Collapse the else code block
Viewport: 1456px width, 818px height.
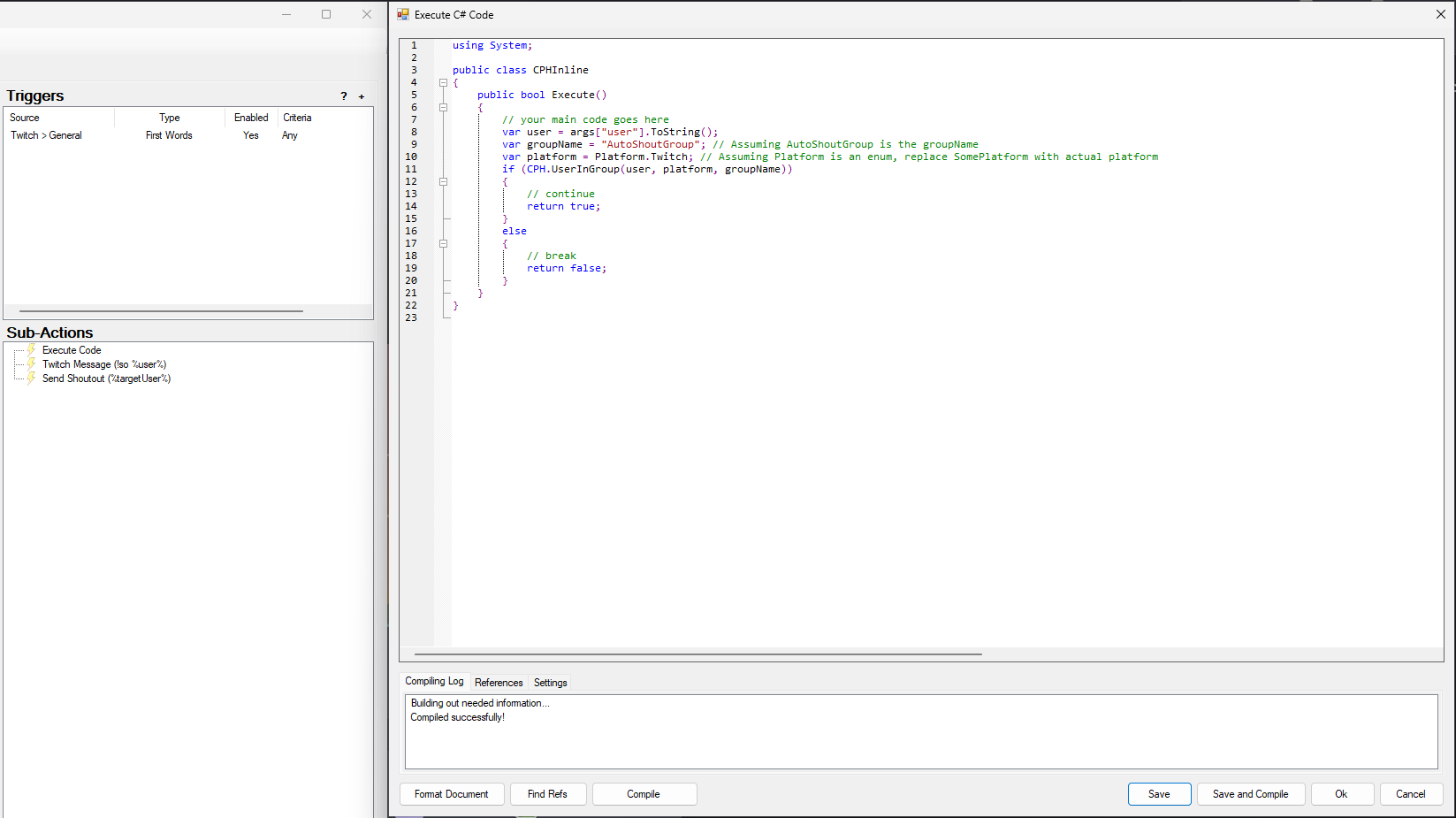(x=443, y=243)
